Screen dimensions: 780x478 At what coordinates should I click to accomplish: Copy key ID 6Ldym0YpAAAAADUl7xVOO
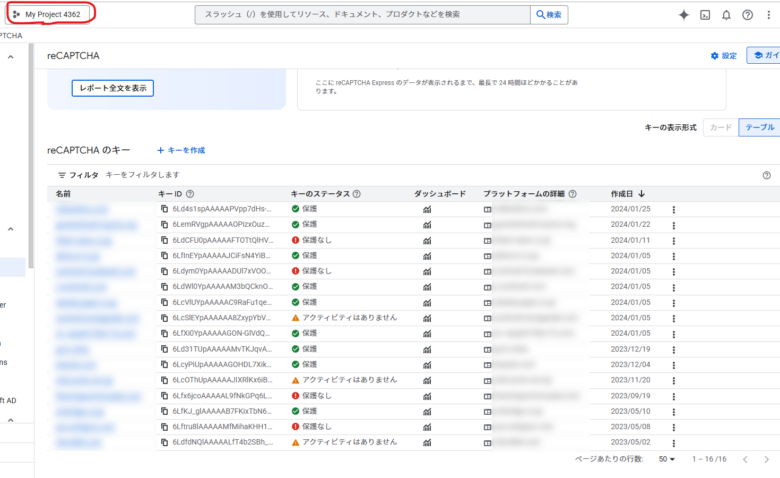[x=164, y=271]
